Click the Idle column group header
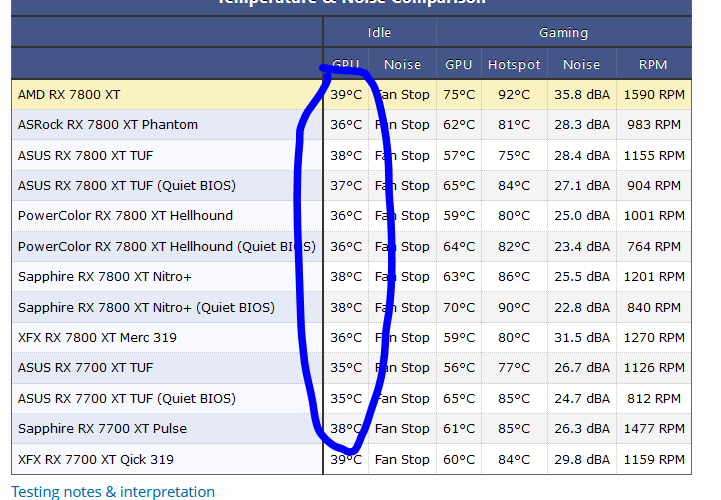Image resolution: width=721 pixels, height=500 pixels. (379, 33)
